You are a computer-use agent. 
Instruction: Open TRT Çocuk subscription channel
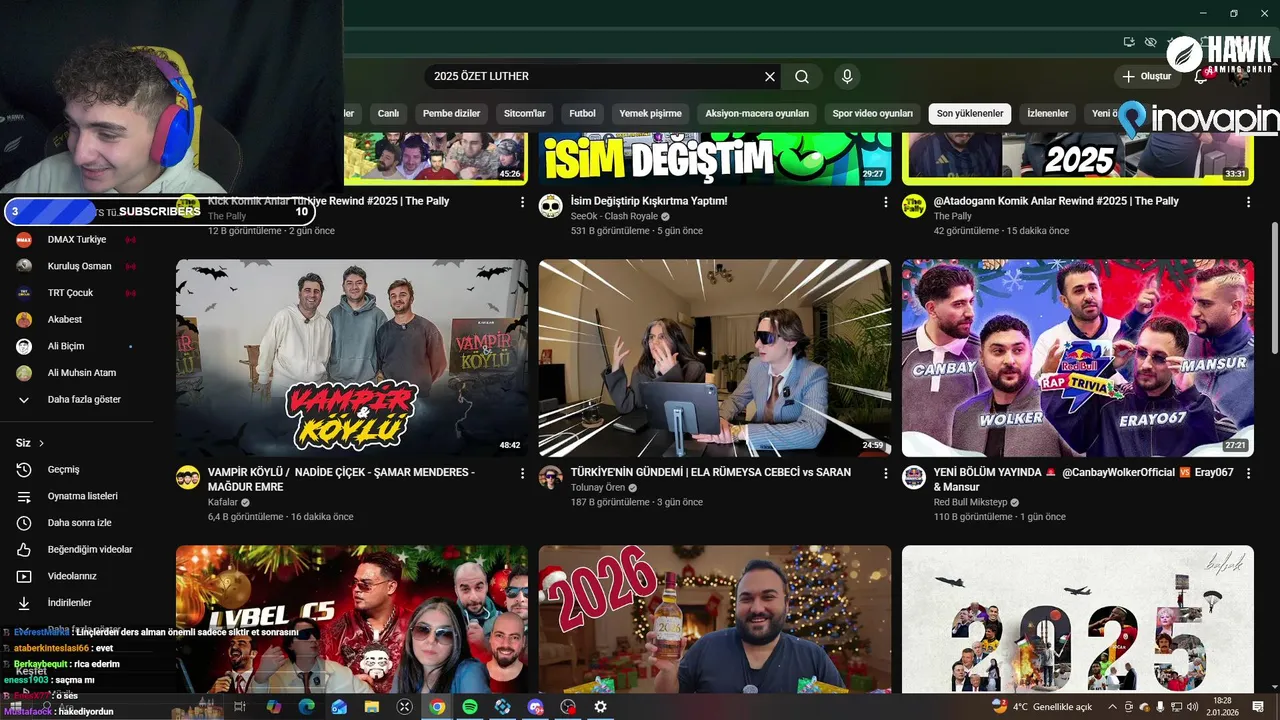77,293
